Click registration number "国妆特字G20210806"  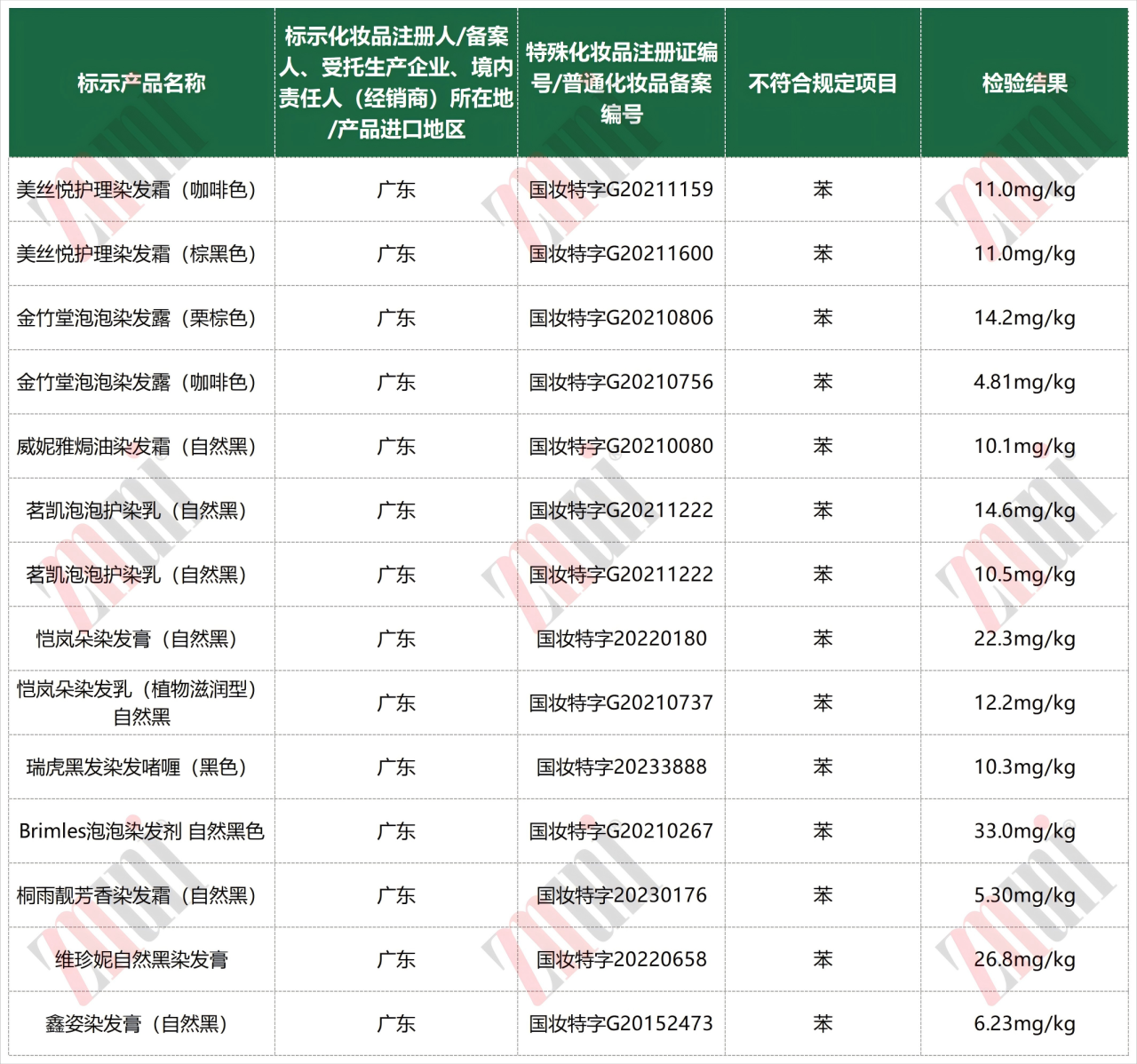click(x=621, y=318)
